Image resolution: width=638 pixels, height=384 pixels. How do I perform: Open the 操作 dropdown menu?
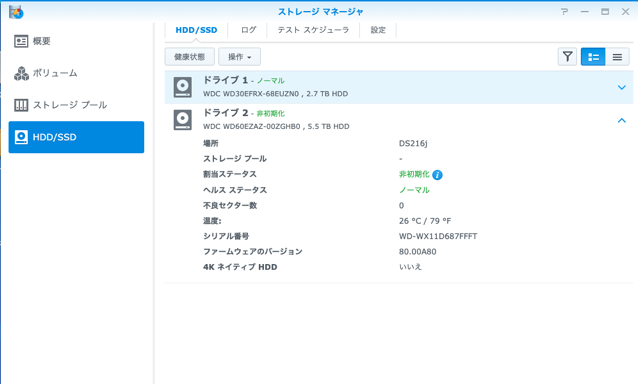tap(239, 57)
